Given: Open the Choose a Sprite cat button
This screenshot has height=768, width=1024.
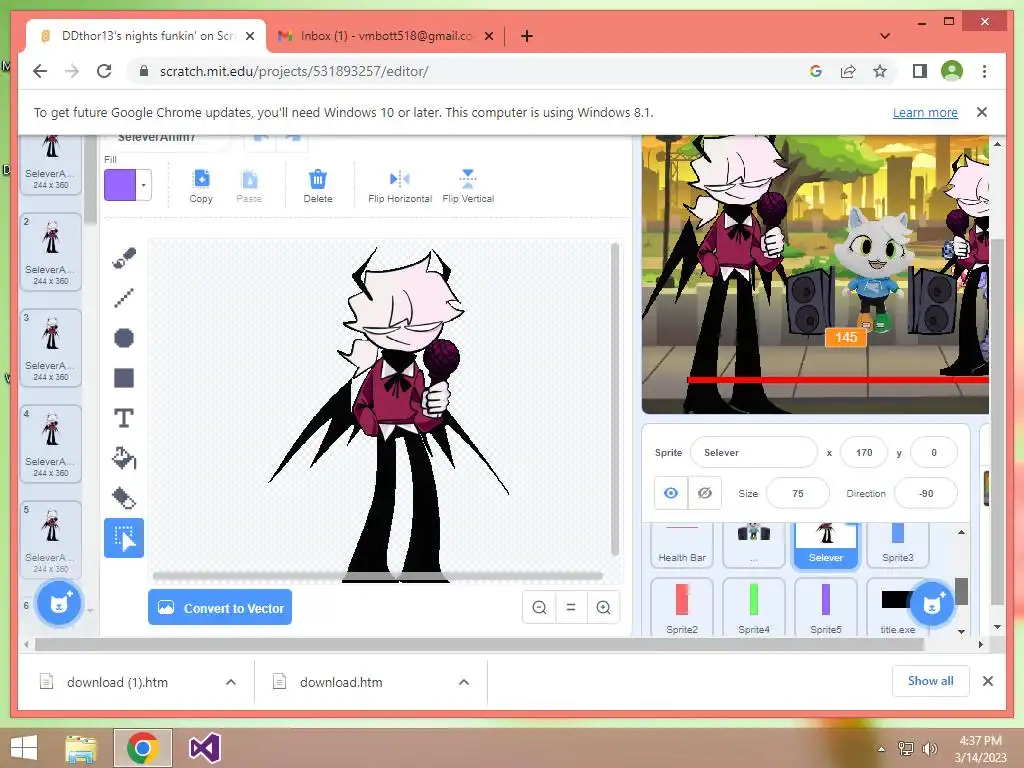Looking at the screenshot, I should pos(931,603).
